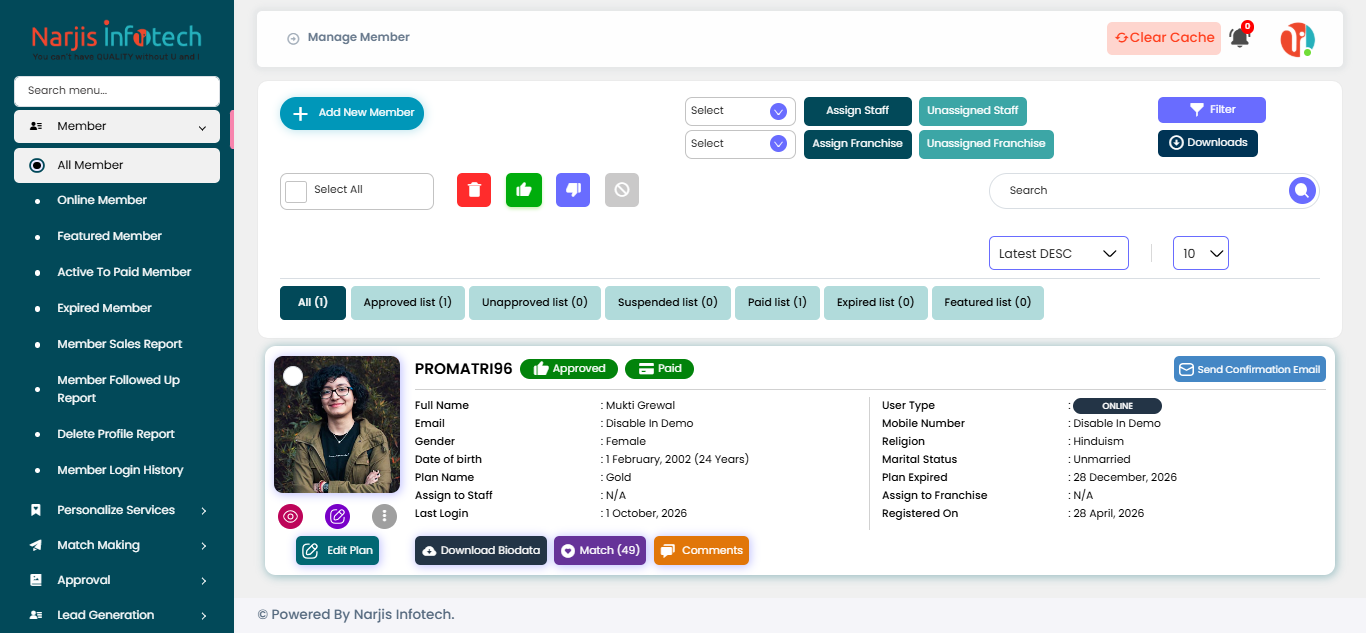Click Add New Member button
Viewport: 1366px width, 633px height.
pyautogui.click(x=352, y=113)
